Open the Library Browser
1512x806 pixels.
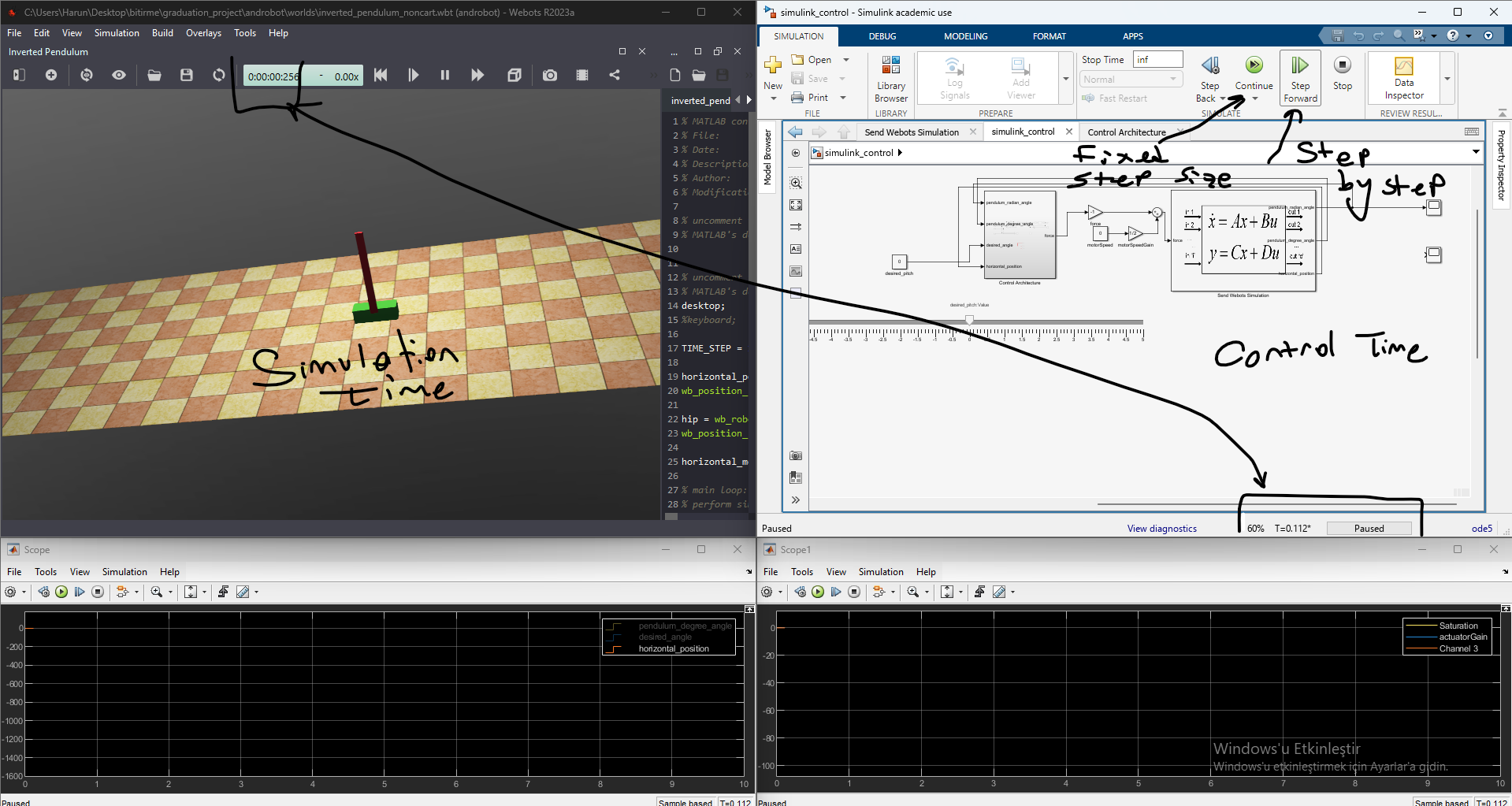(891, 79)
